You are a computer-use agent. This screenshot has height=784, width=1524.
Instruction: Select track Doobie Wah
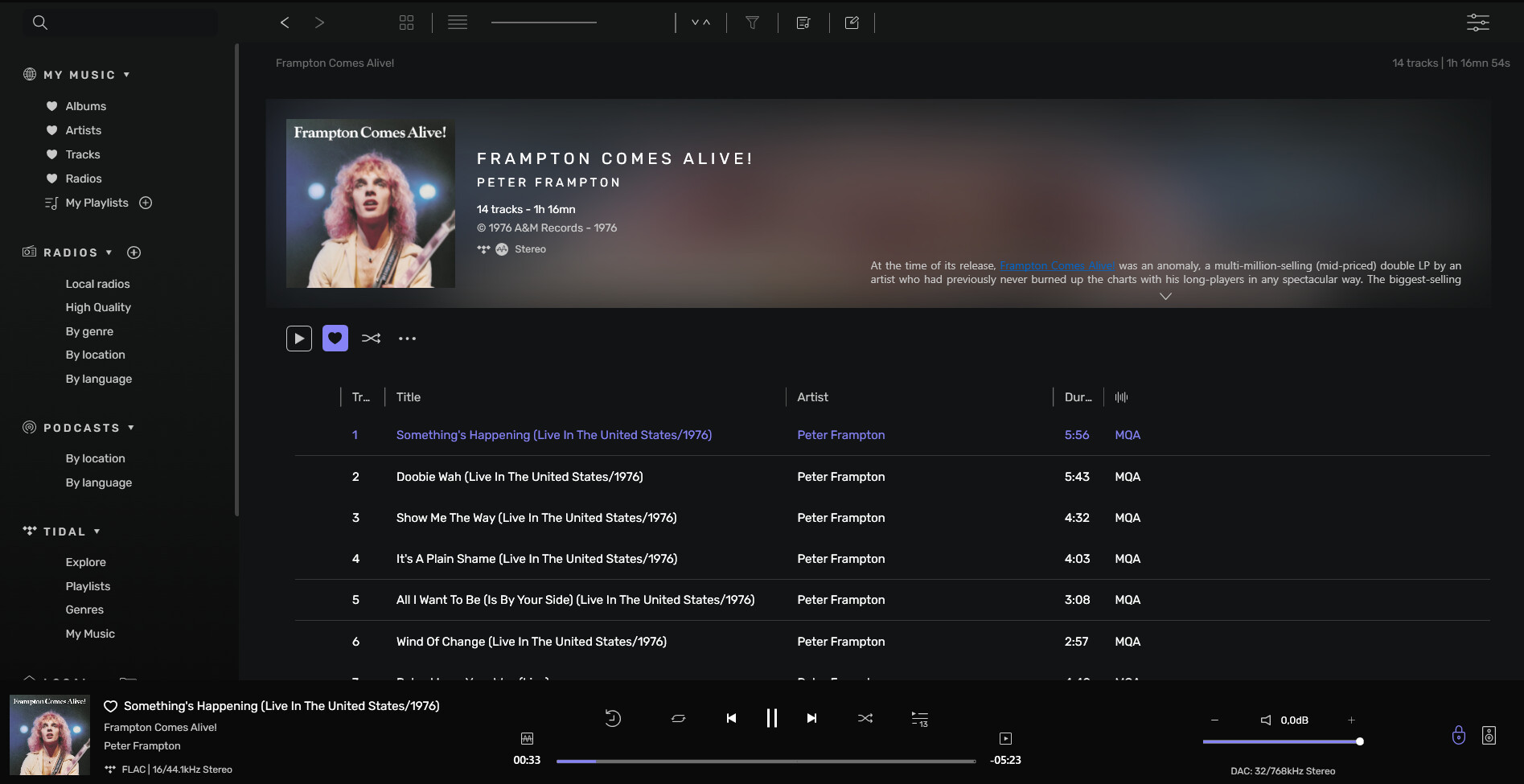520,477
